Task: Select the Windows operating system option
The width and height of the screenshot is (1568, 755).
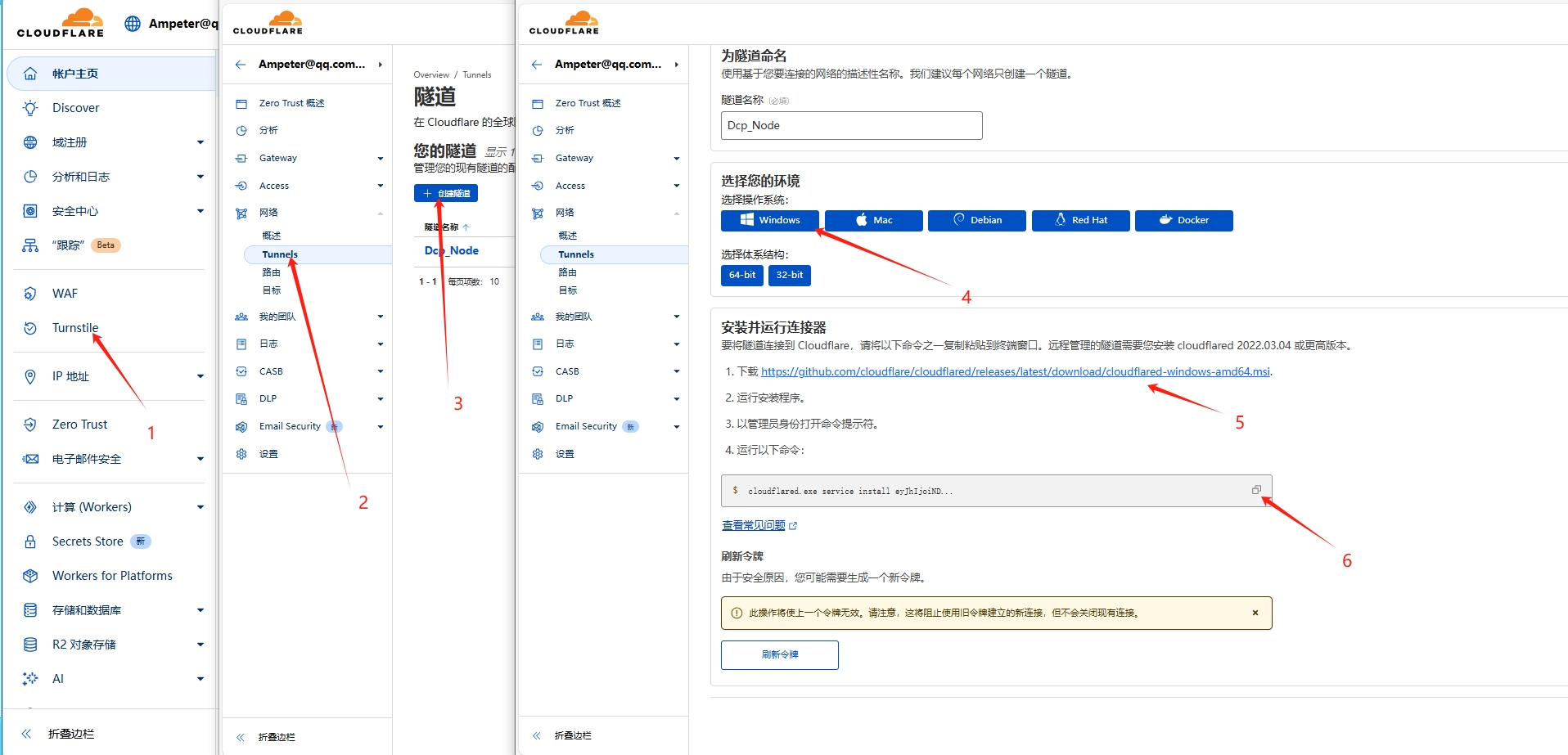Action: pyautogui.click(x=770, y=221)
